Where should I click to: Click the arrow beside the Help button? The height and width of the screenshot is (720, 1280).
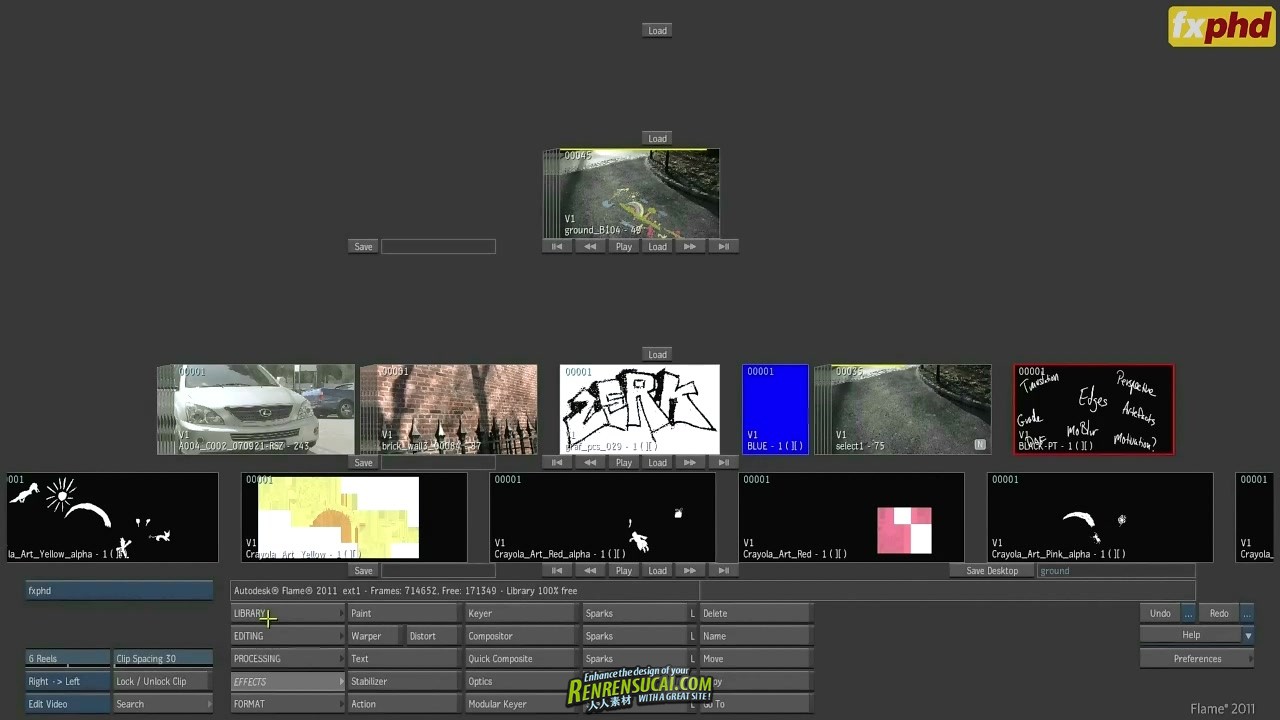point(1248,636)
